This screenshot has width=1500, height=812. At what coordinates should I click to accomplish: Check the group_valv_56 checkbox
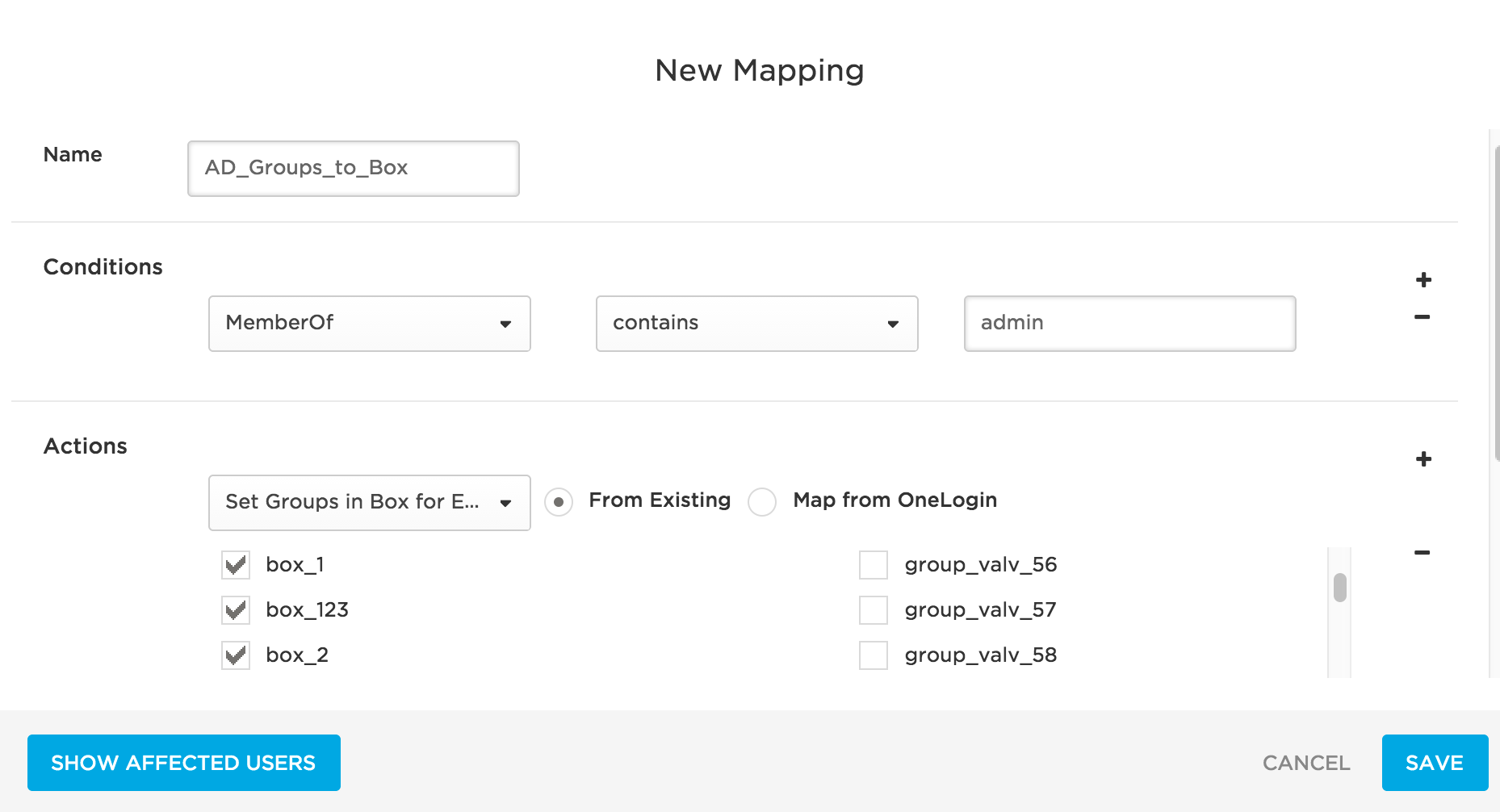coord(874,565)
